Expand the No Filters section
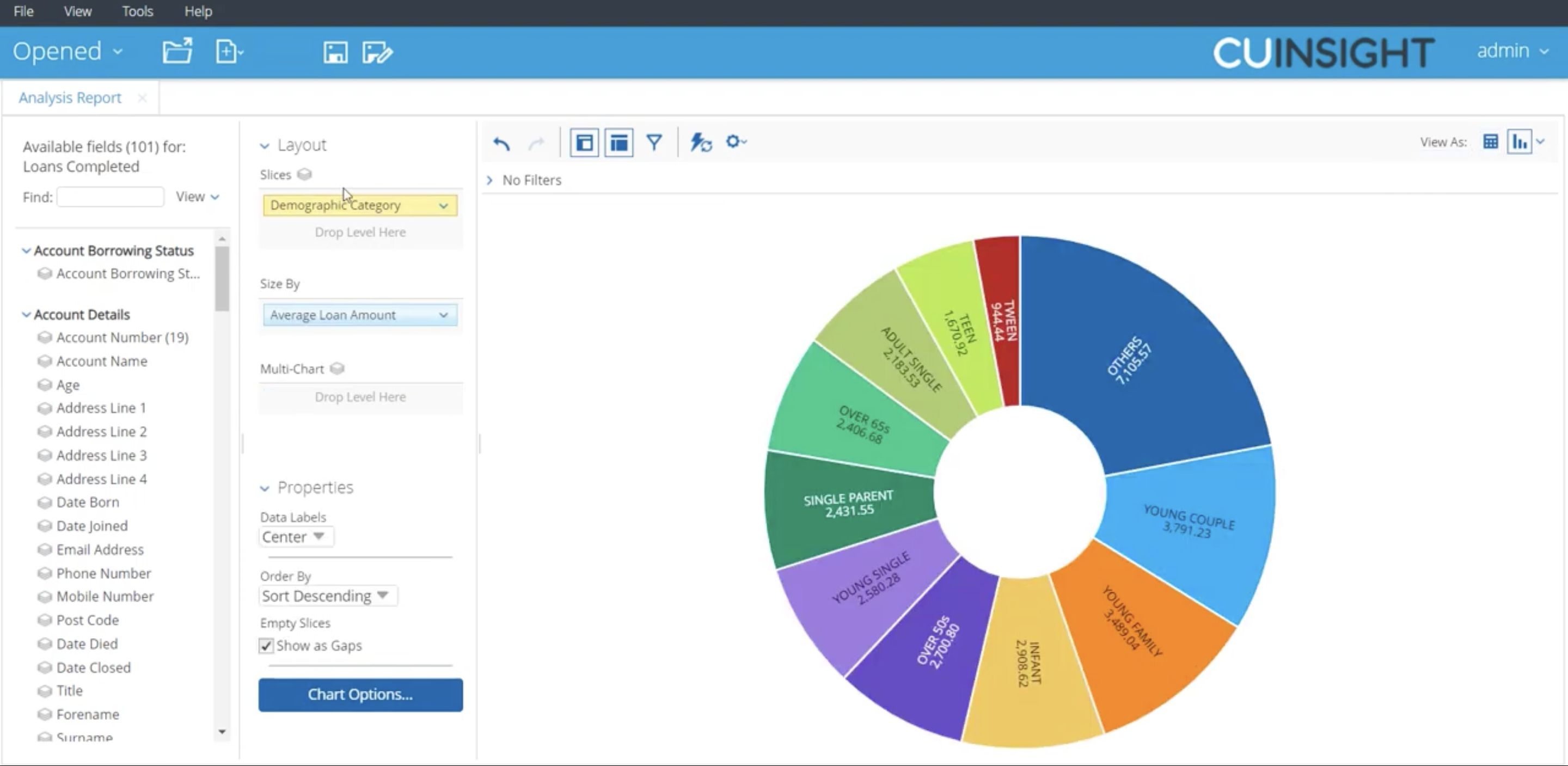Image resolution: width=1568 pixels, height=766 pixels. click(x=489, y=180)
